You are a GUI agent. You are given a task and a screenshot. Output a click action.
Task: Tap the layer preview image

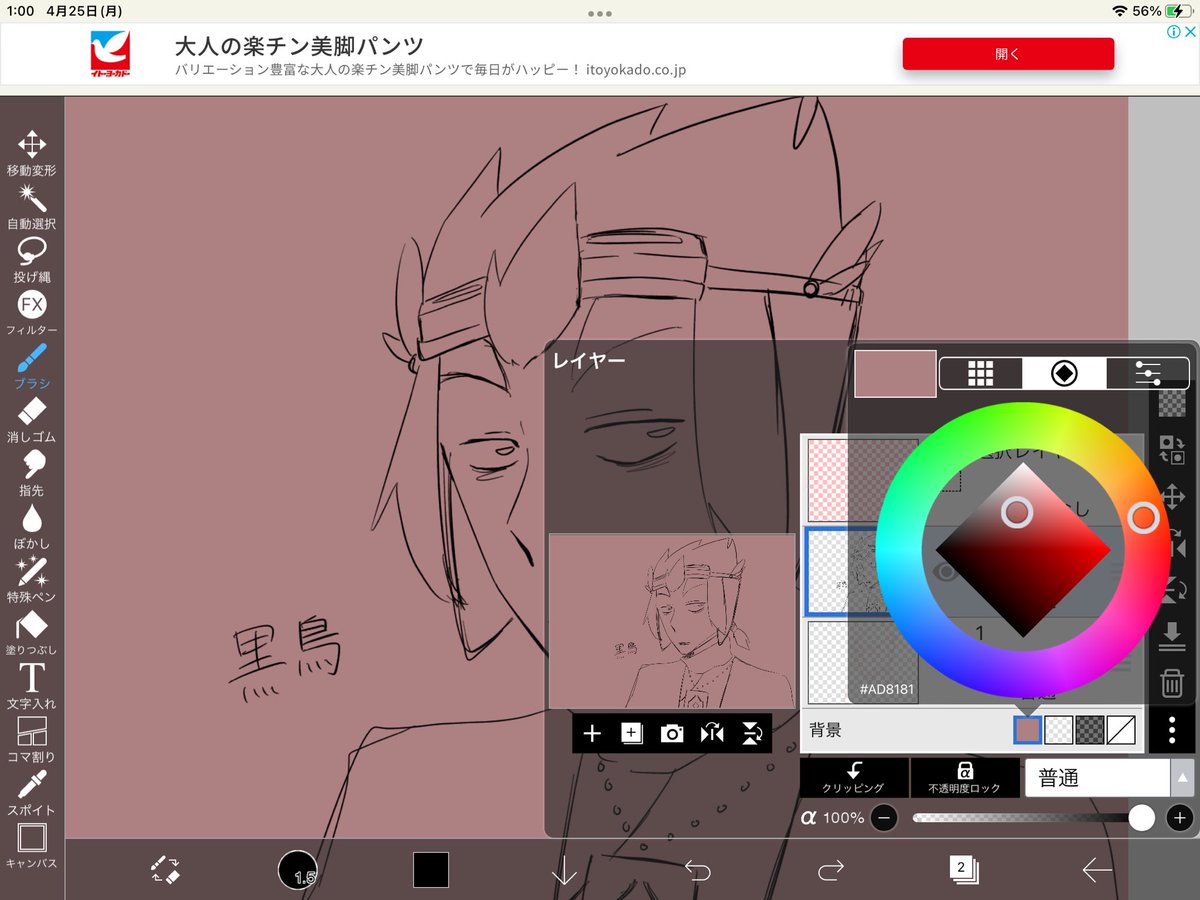coord(672,621)
